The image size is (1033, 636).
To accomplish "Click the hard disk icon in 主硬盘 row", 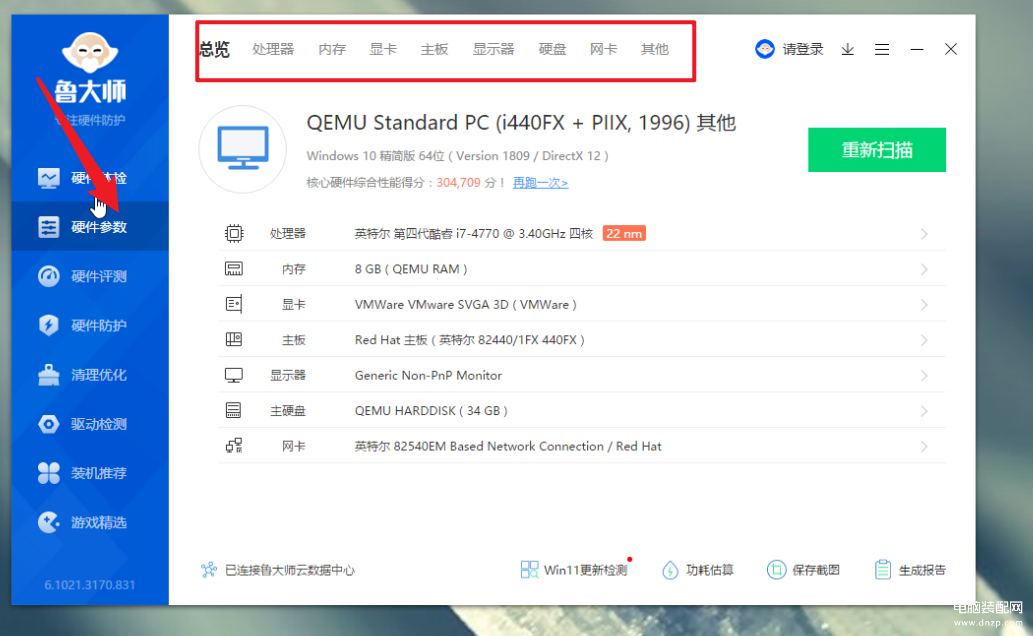I will click(x=234, y=411).
